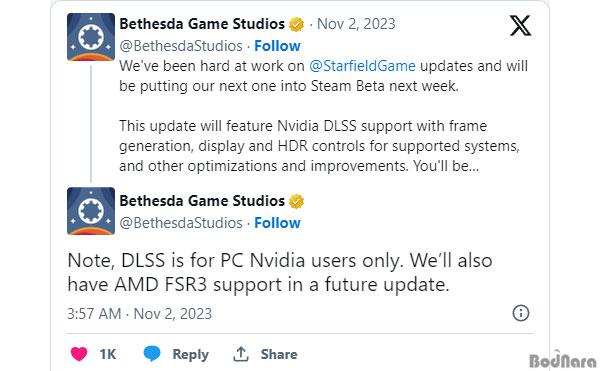Open the second Bethesda Game Studios name
Screen dimensions: 600x371
pyautogui.click(x=202, y=201)
